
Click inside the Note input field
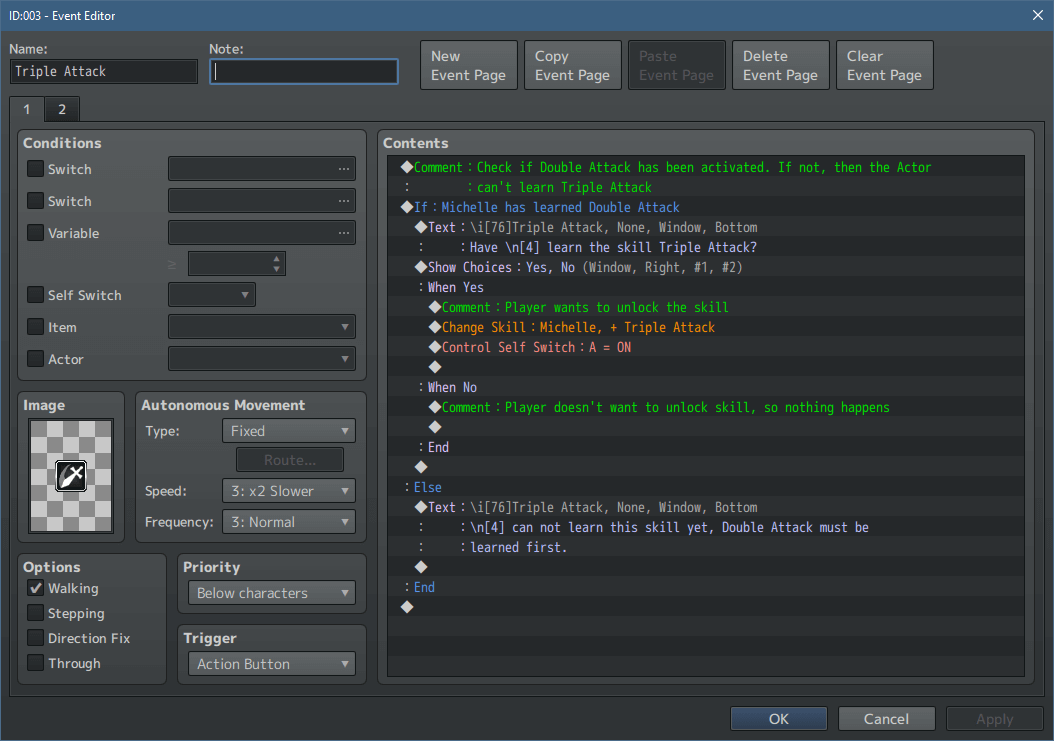click(303, 71)
